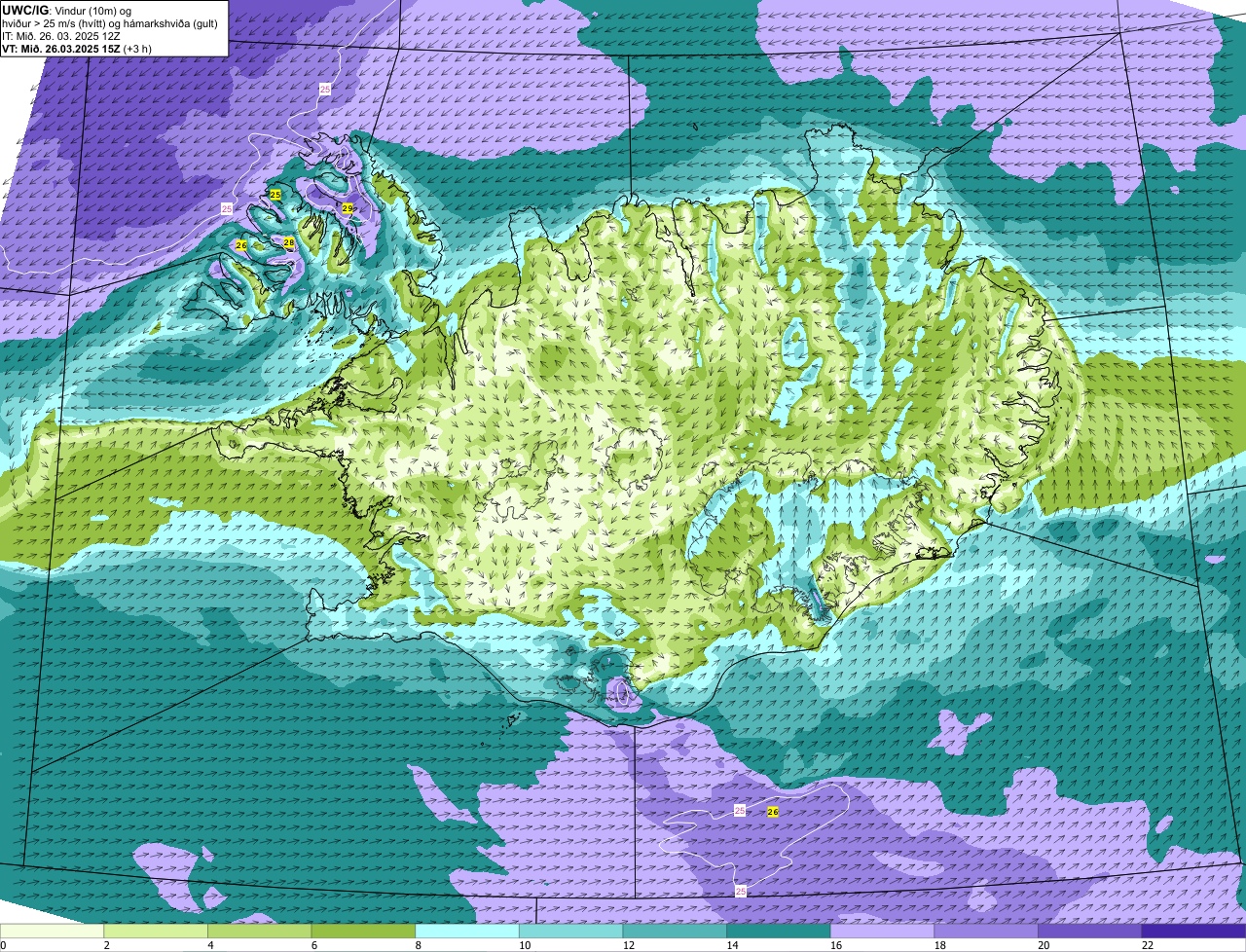Click the legend tick label "18"
This screenshot has height=952, width=1246.
point(940,945)
